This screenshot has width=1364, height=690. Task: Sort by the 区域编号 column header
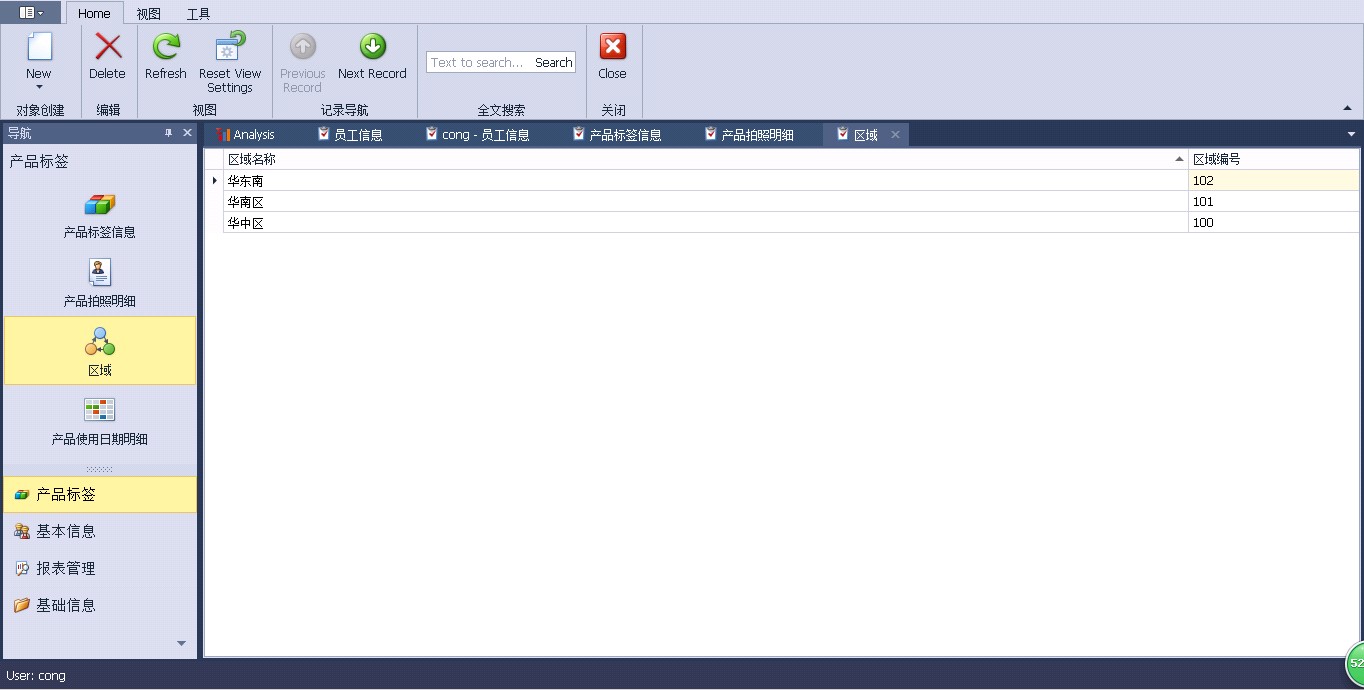1274,159
